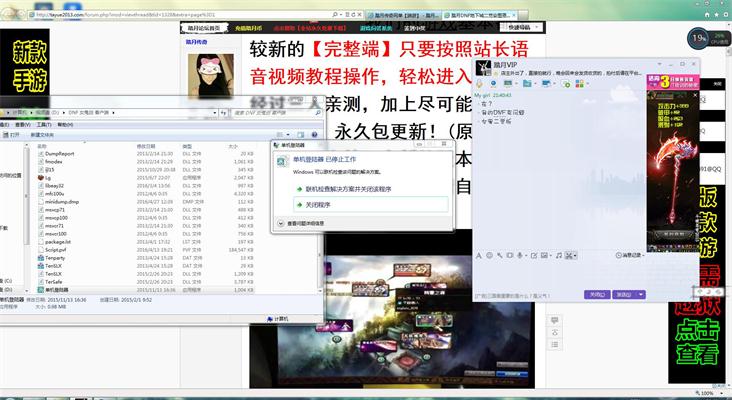Screen dimensions: 732x400
Task: Click the colorful apps grid icon in chat
Action: [x=579, y=84]
